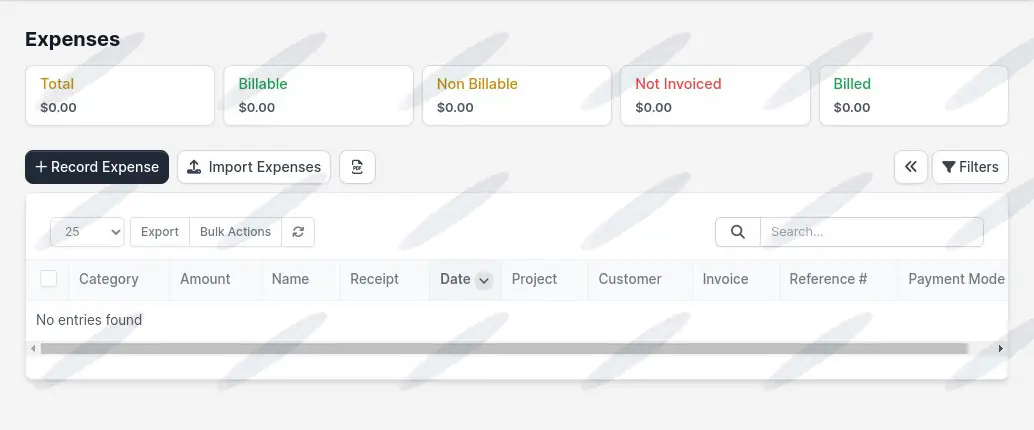The image size is (1034, 430).
Task: Click the Export table button
Action: [160, 232]
